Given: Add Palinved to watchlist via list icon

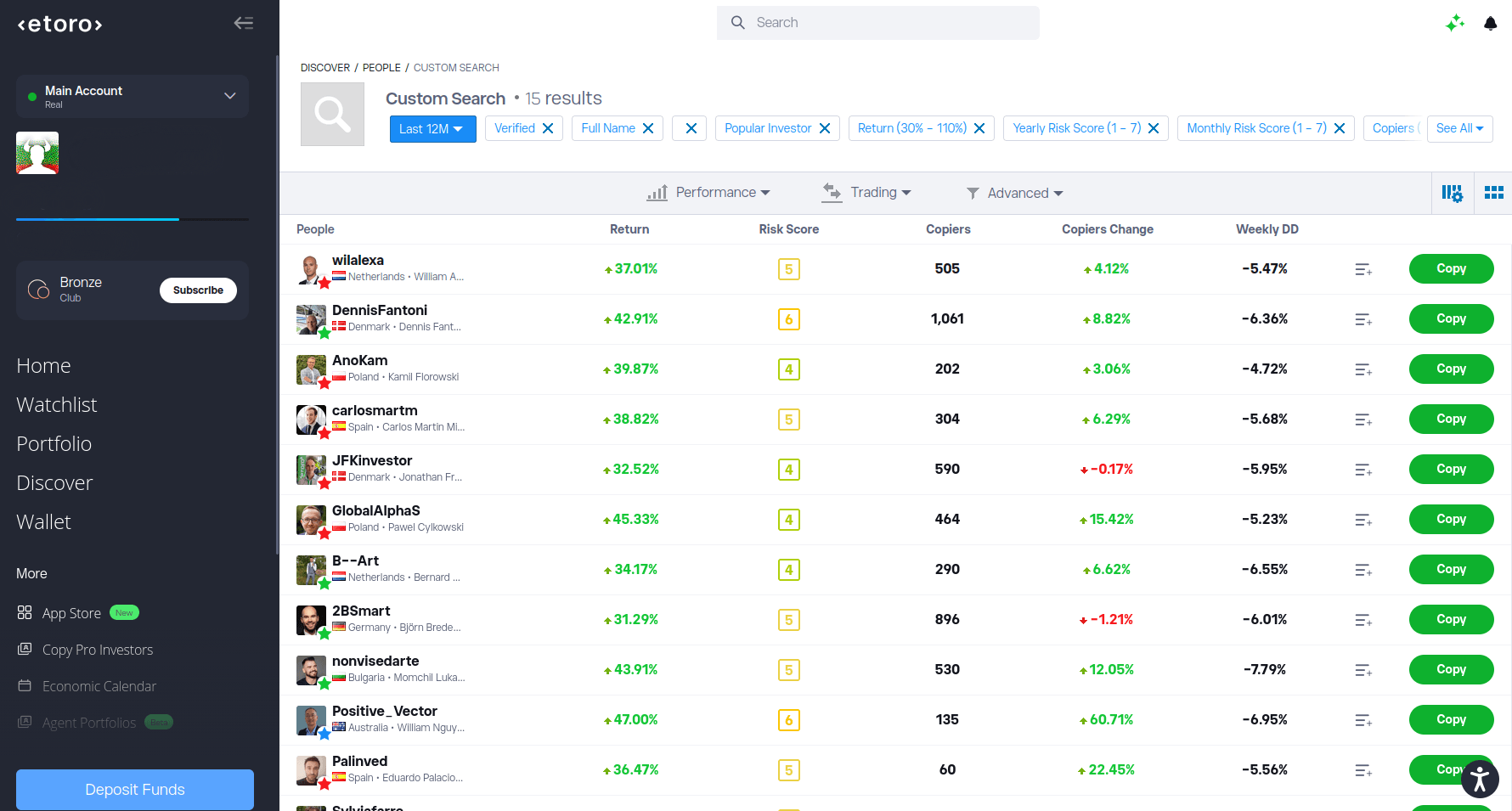Looking at the screenshot, I should 1363,770.
